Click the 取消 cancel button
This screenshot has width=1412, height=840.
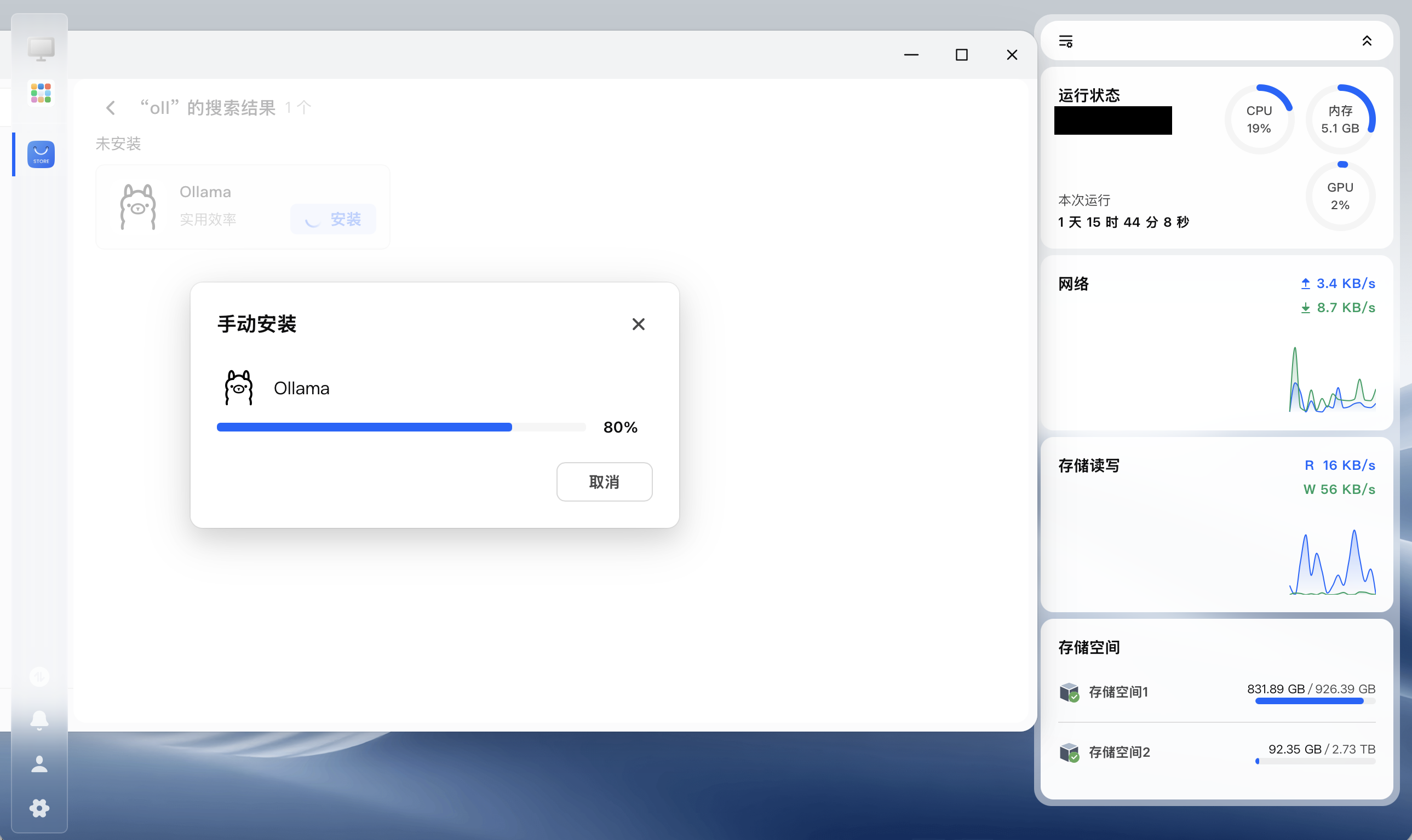604,482
